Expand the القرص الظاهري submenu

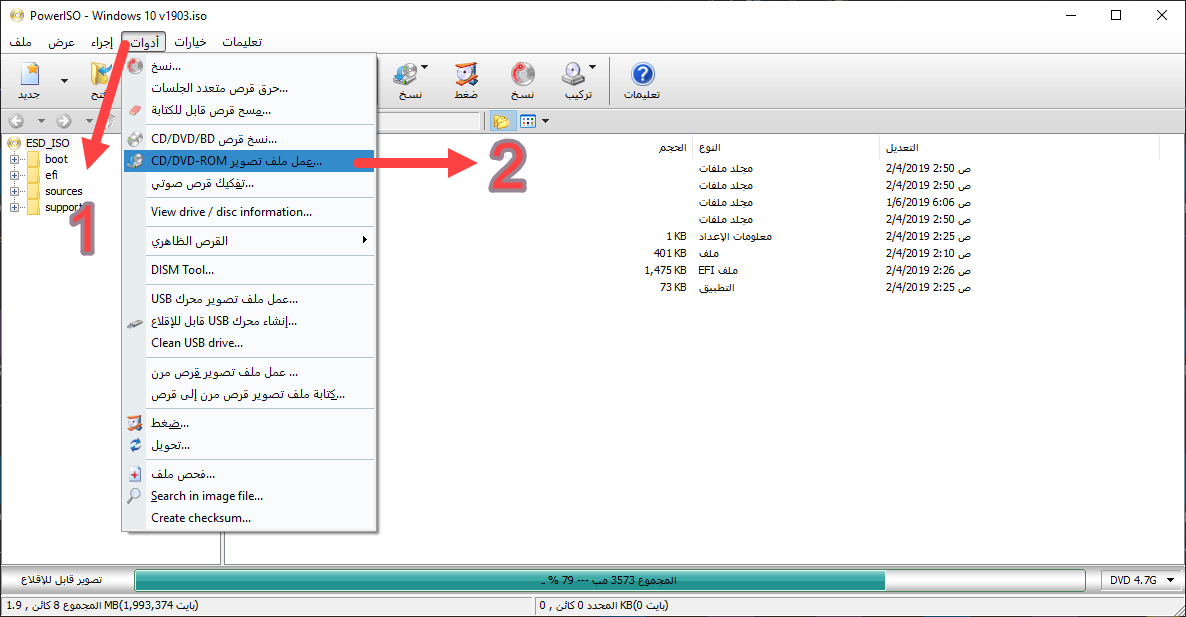[250, 240]
